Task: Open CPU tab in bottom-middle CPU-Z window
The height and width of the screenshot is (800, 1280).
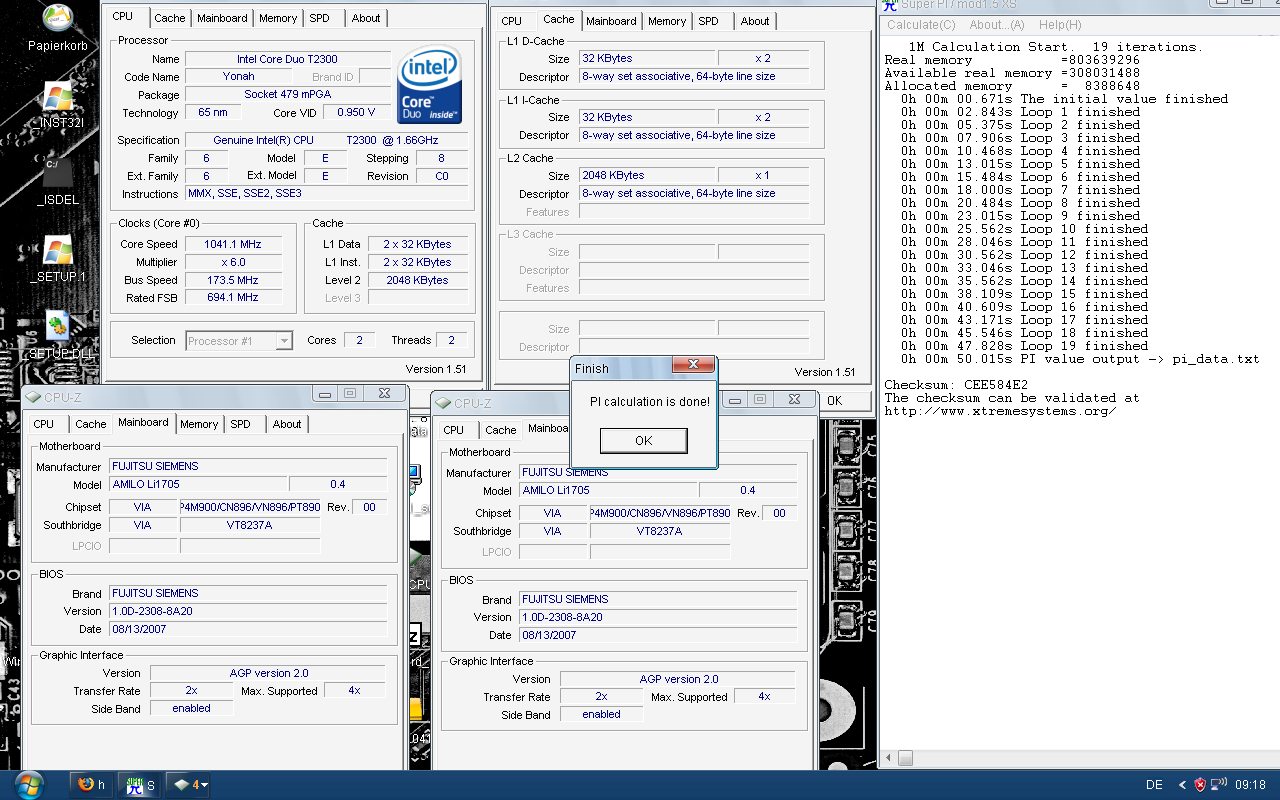Action: tap(454, 430)
